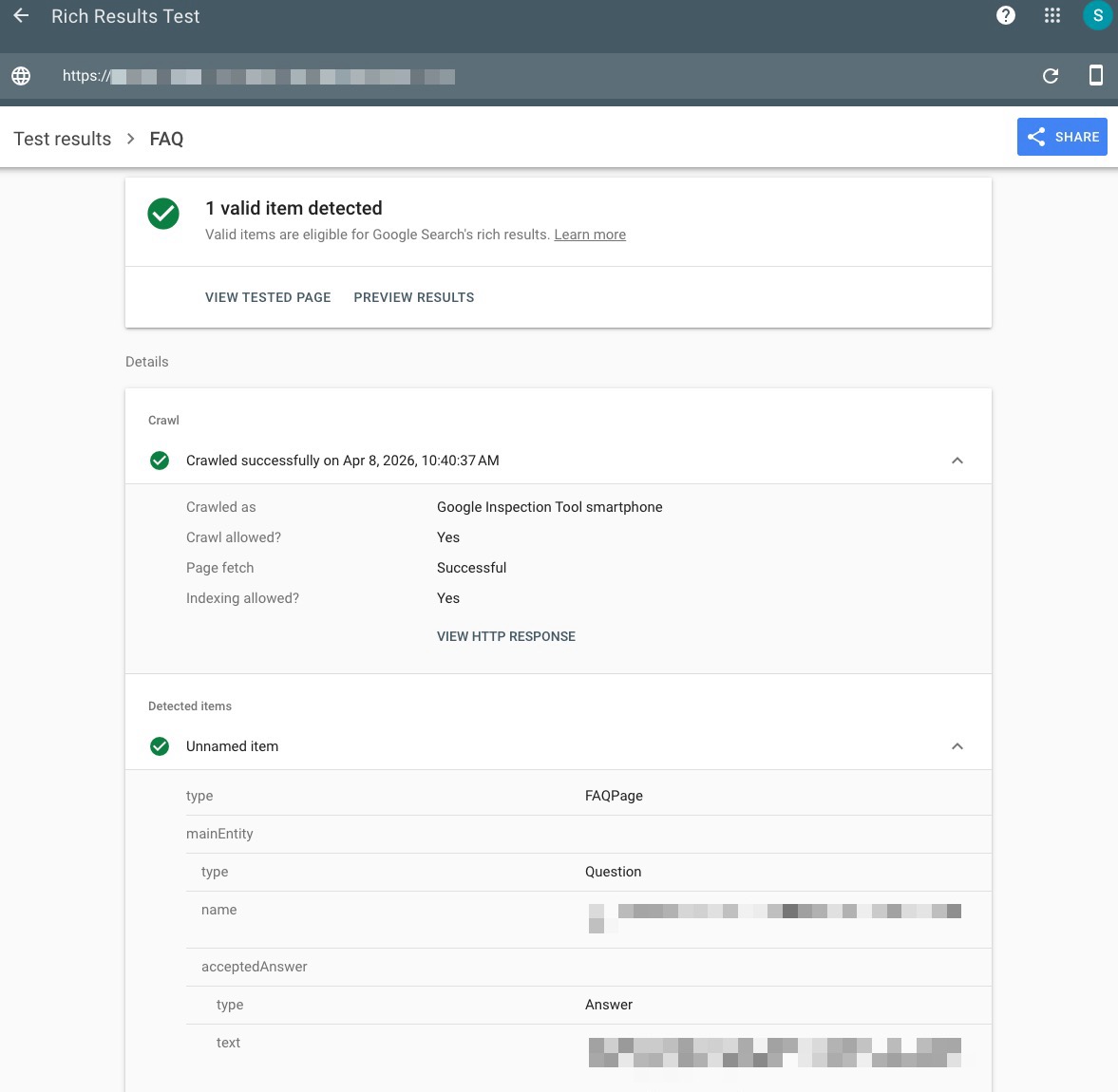Open the Learn more link
This screenshot has width=1118, height=1092.
point(590,235)
